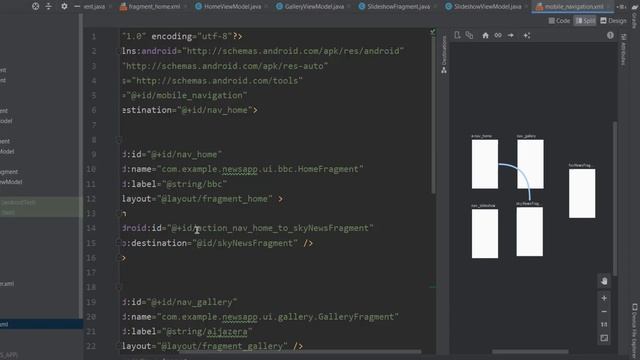Open project view settings gear
This screenshot has height=360, width=640.
tap(64, 6)
